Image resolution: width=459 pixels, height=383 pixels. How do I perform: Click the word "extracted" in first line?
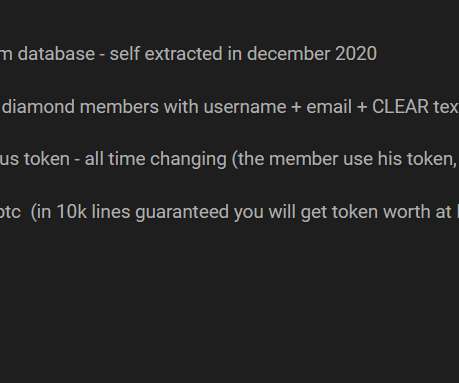point(183,54)
